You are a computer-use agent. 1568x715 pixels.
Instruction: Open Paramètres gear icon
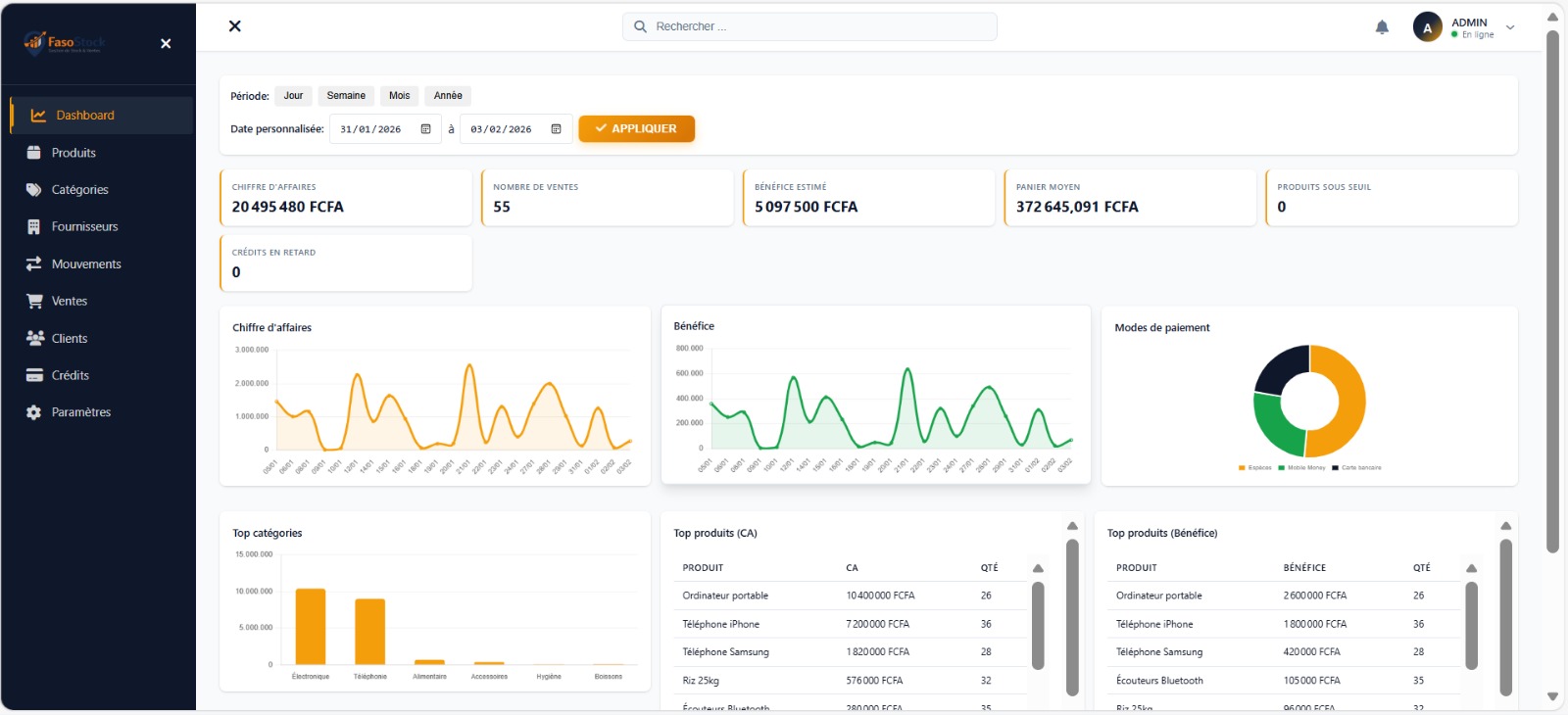(34, 412)
